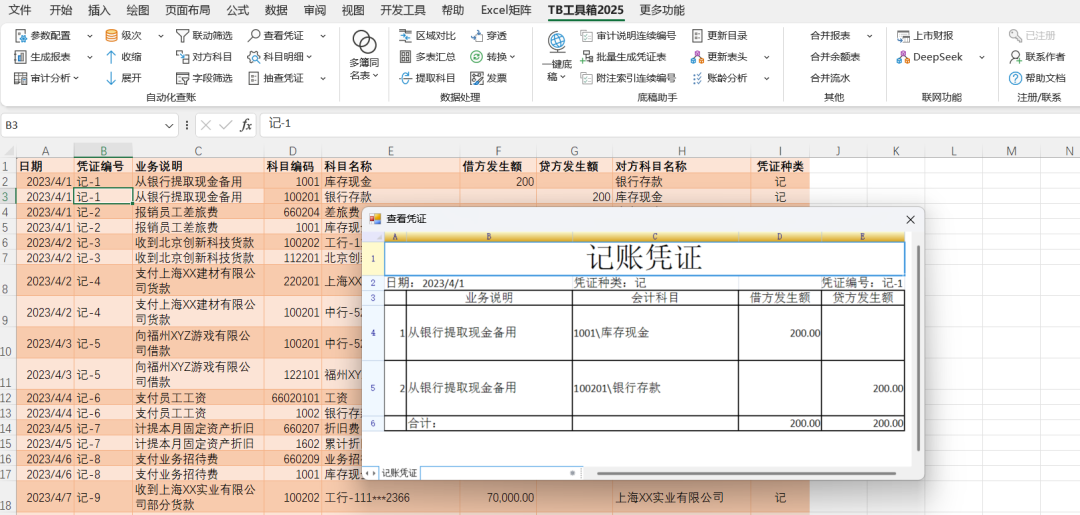Click the 区域对比 icon
Screen dimensions: 1080x515
406,36
